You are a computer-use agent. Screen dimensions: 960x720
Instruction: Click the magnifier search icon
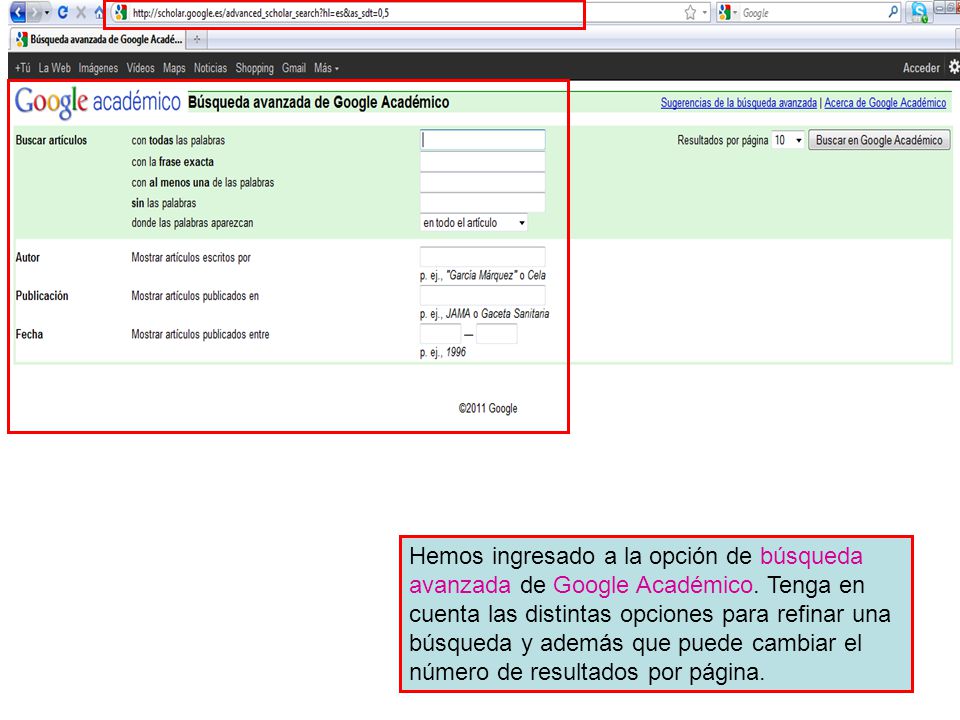[x=893, y=12]
